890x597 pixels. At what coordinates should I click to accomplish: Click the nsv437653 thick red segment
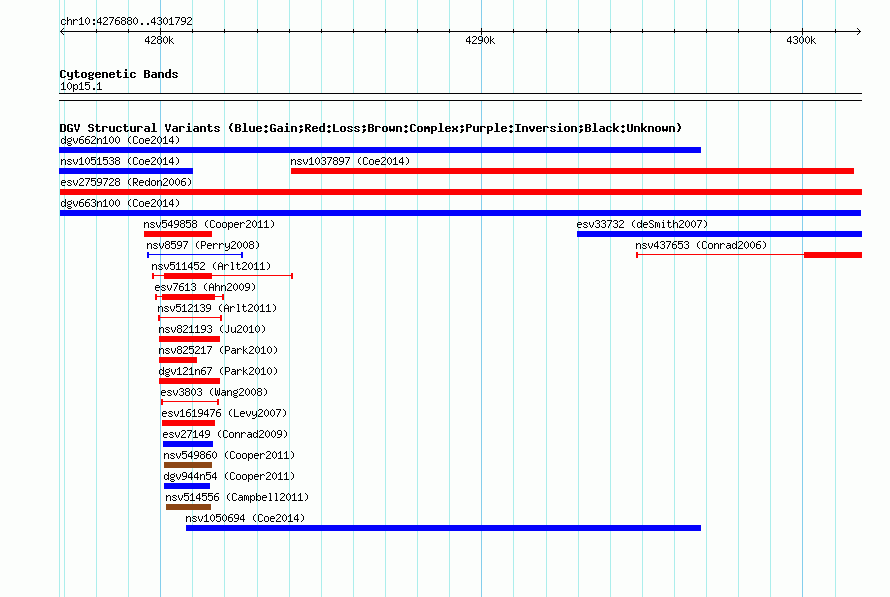pos(833,255)
